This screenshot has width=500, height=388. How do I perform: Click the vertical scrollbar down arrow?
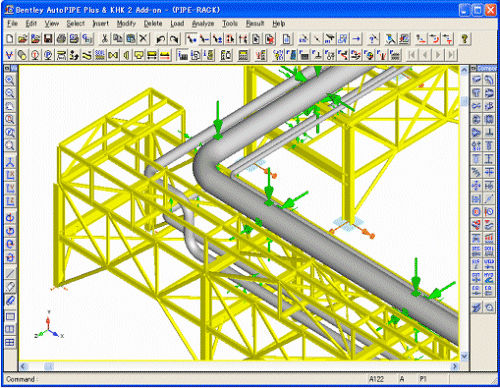coord(464,356)
